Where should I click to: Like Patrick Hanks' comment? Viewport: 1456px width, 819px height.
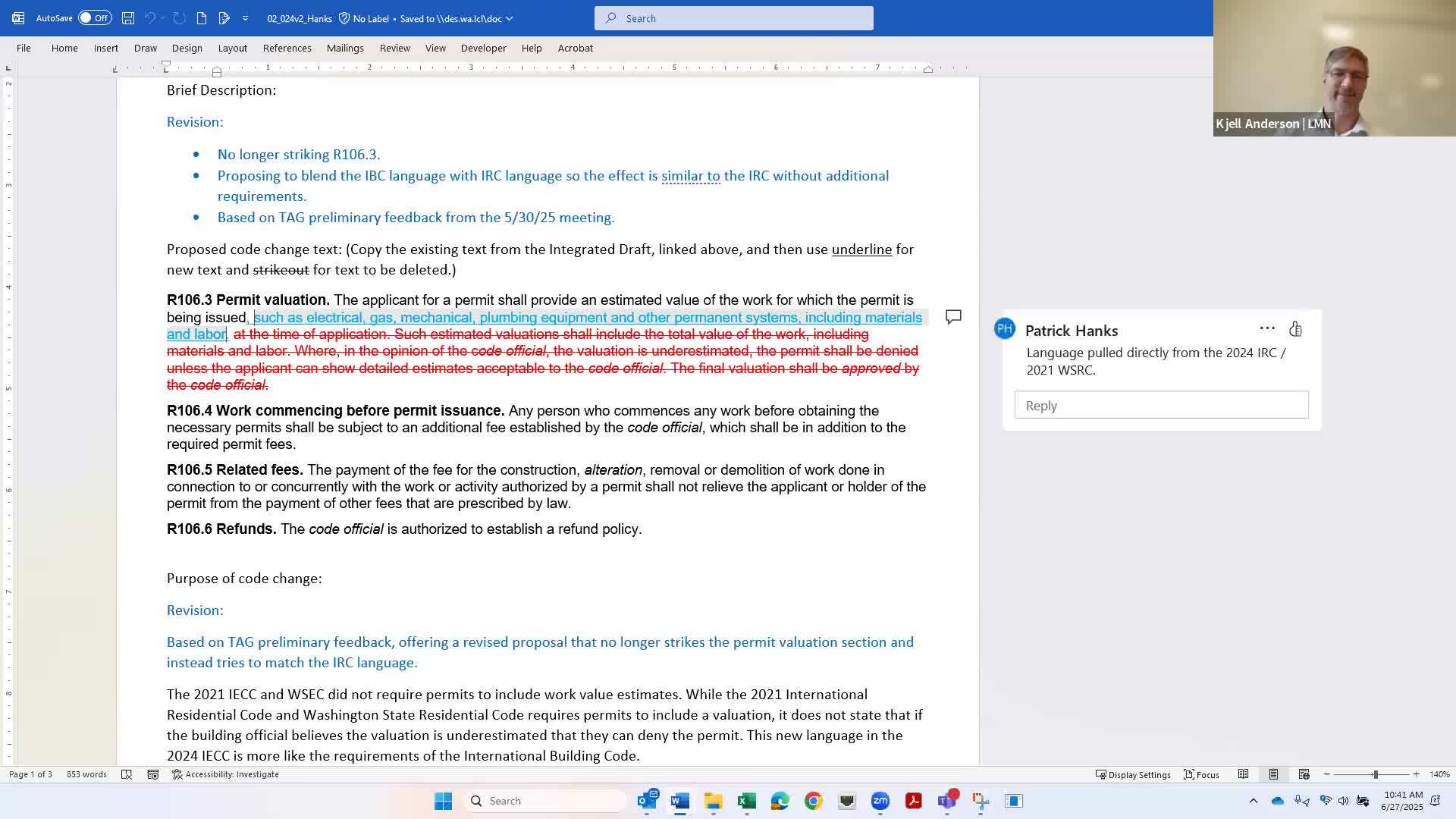(1295, 329)
